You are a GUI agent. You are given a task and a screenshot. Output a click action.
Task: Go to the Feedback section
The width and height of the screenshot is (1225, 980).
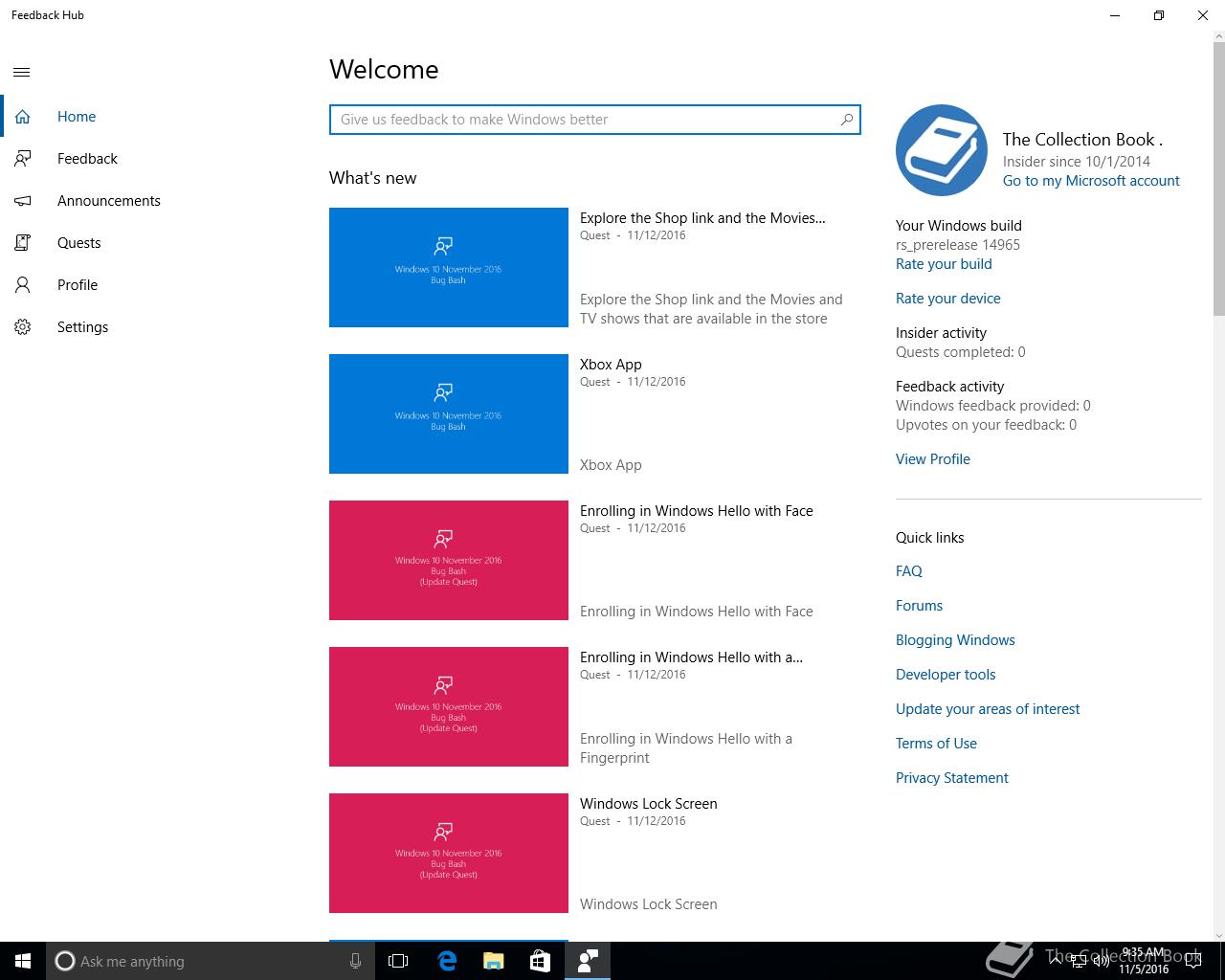87,159
